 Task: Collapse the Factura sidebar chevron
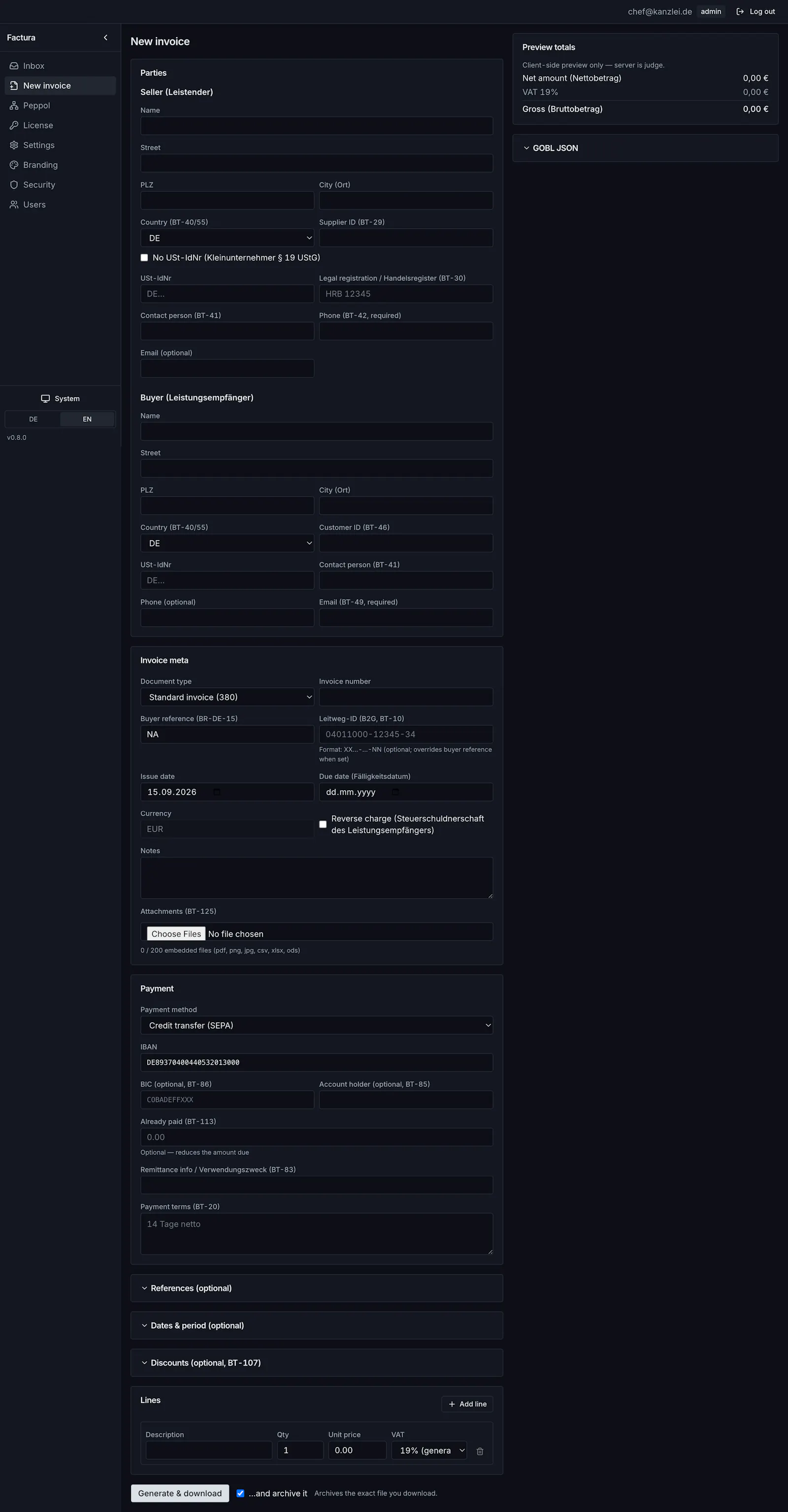(x=105, y=37)
